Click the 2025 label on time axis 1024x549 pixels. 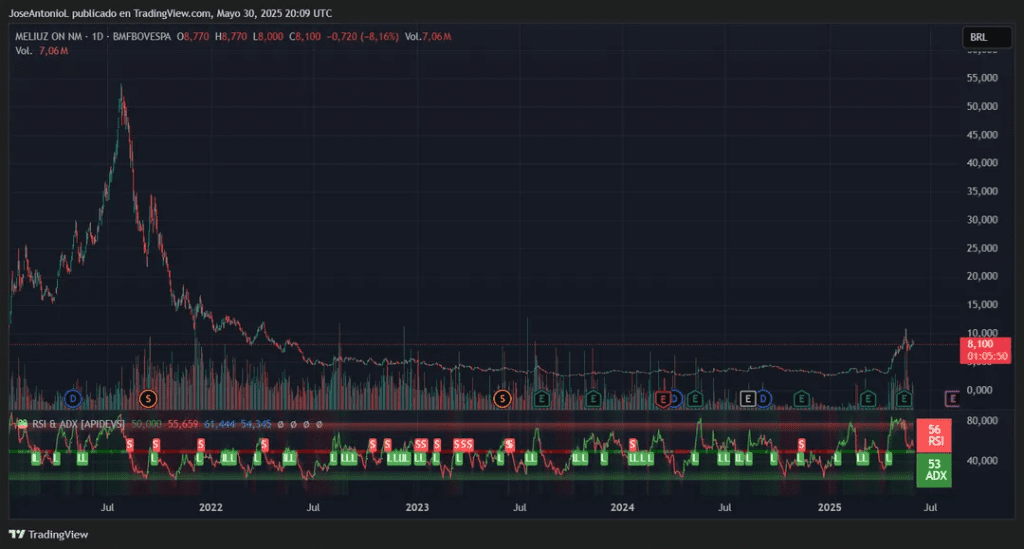[829, 507]
